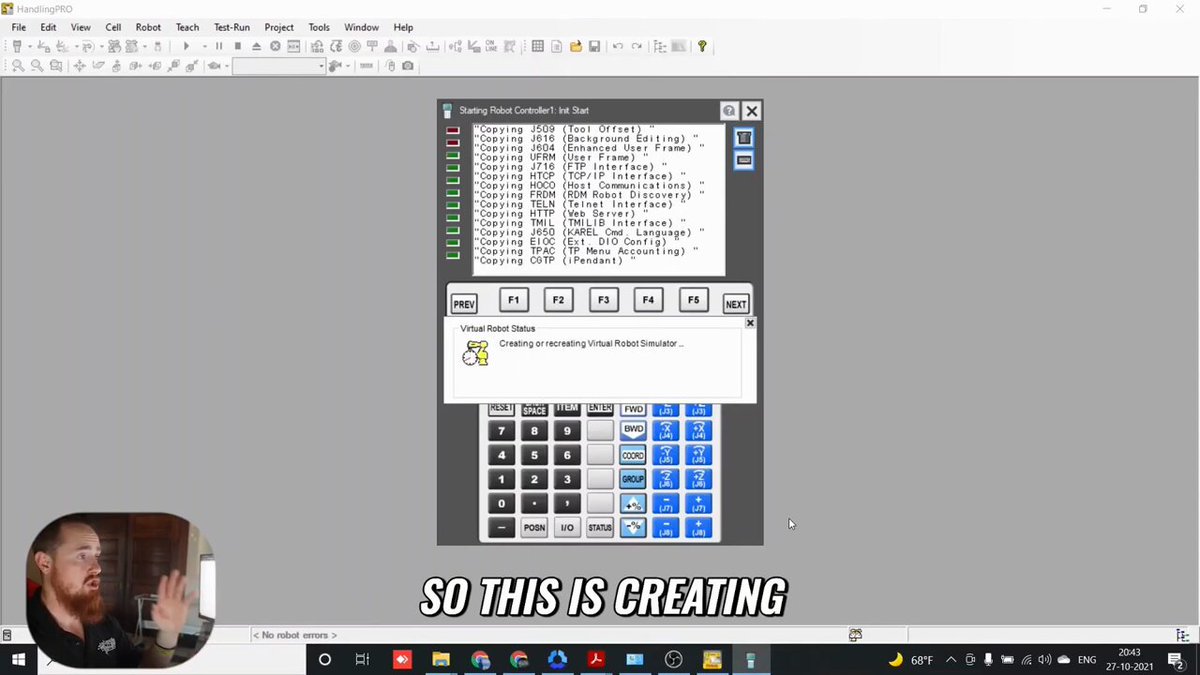
Task: Close the Virtual Robot Status popup
Action: click(x=750, y=323)
